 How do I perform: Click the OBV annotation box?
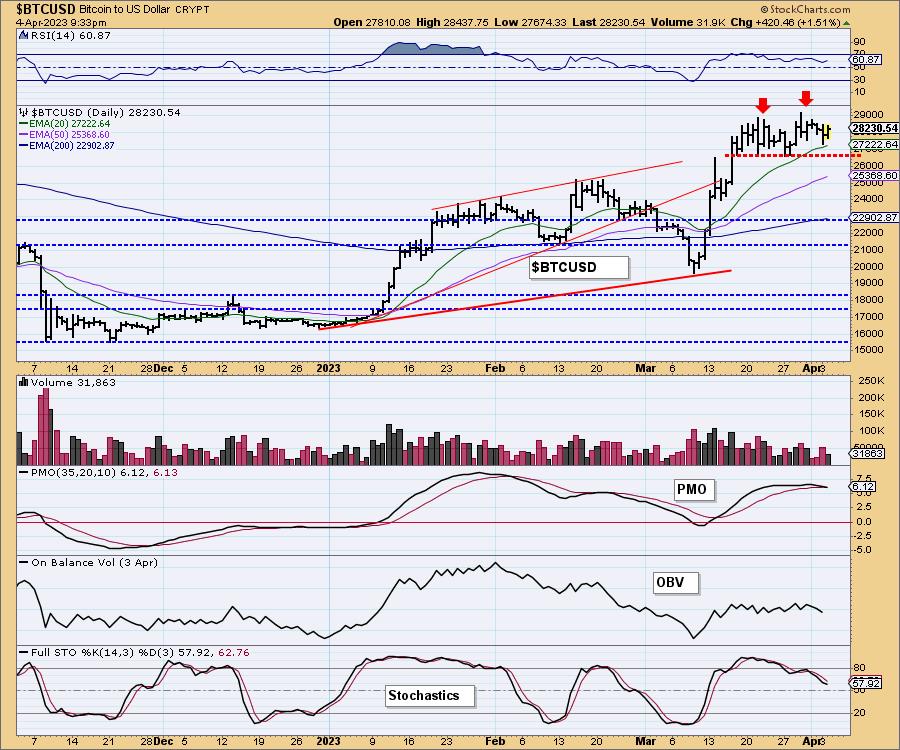point(676,582)
